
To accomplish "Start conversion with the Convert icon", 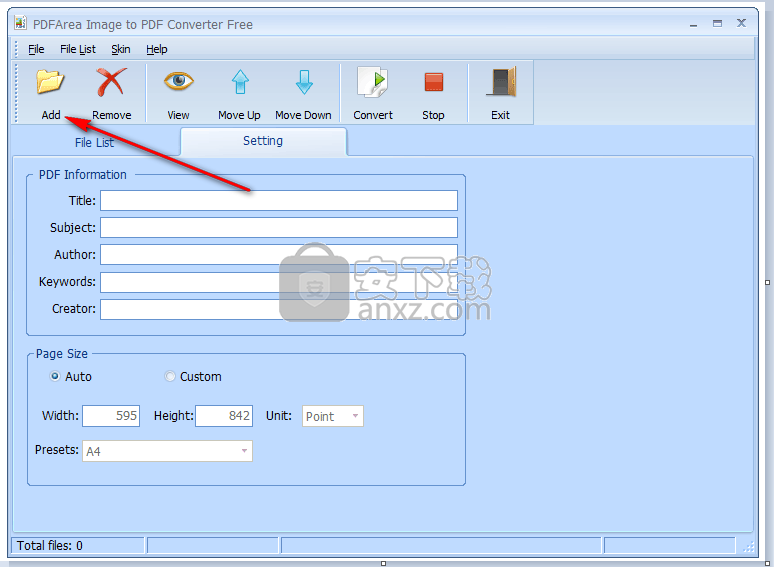I will point(373,82).
